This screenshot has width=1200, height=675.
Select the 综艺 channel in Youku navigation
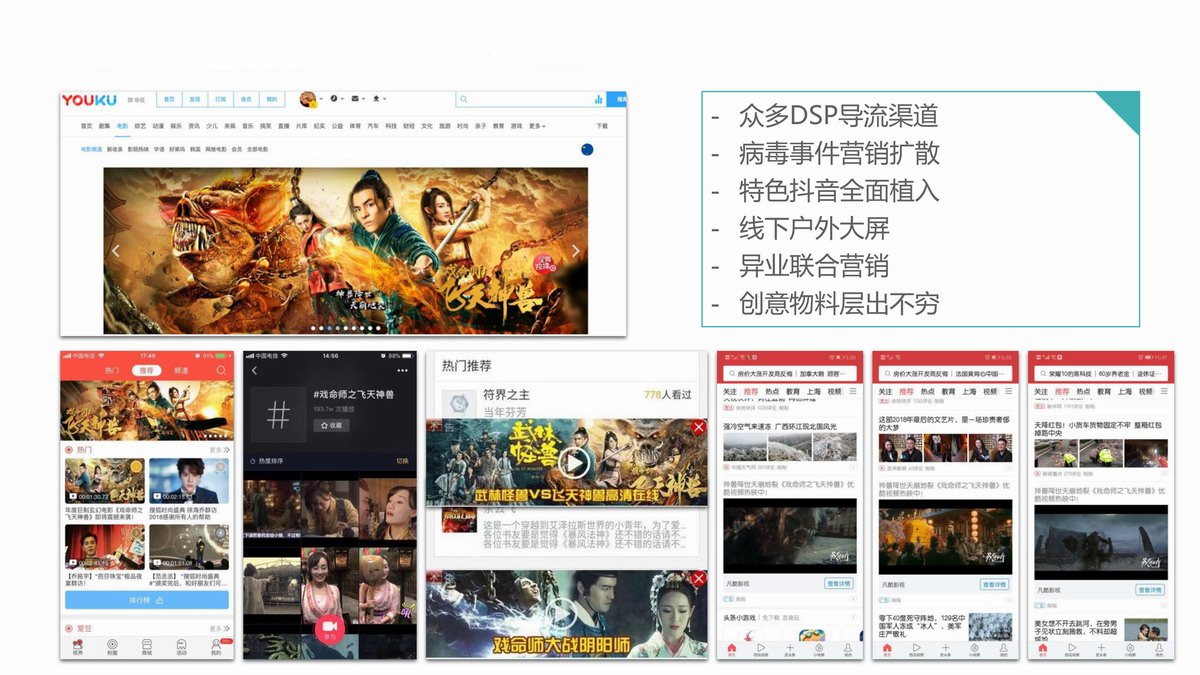pos(140,126)
